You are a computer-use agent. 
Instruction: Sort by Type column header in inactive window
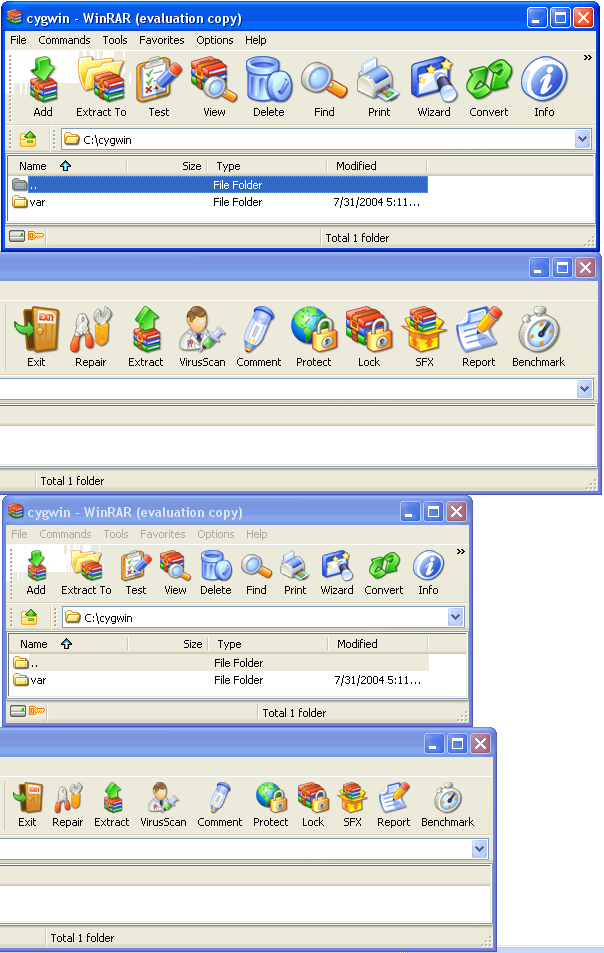click(268, 644)
